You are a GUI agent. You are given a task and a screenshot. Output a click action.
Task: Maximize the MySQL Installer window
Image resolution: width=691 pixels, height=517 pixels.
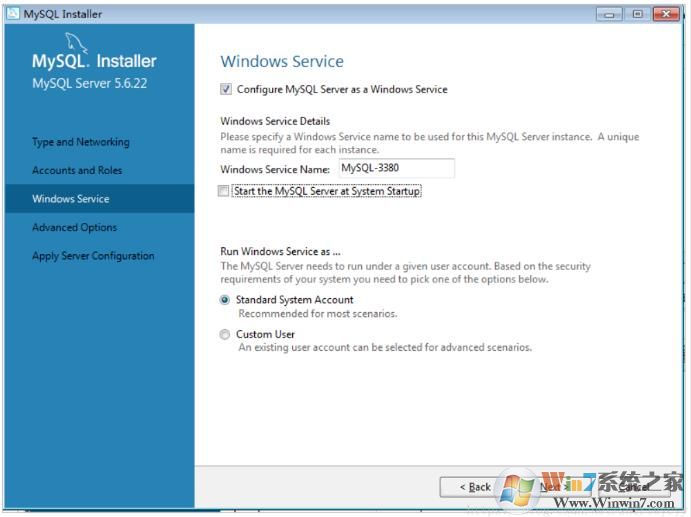point(637,14)
